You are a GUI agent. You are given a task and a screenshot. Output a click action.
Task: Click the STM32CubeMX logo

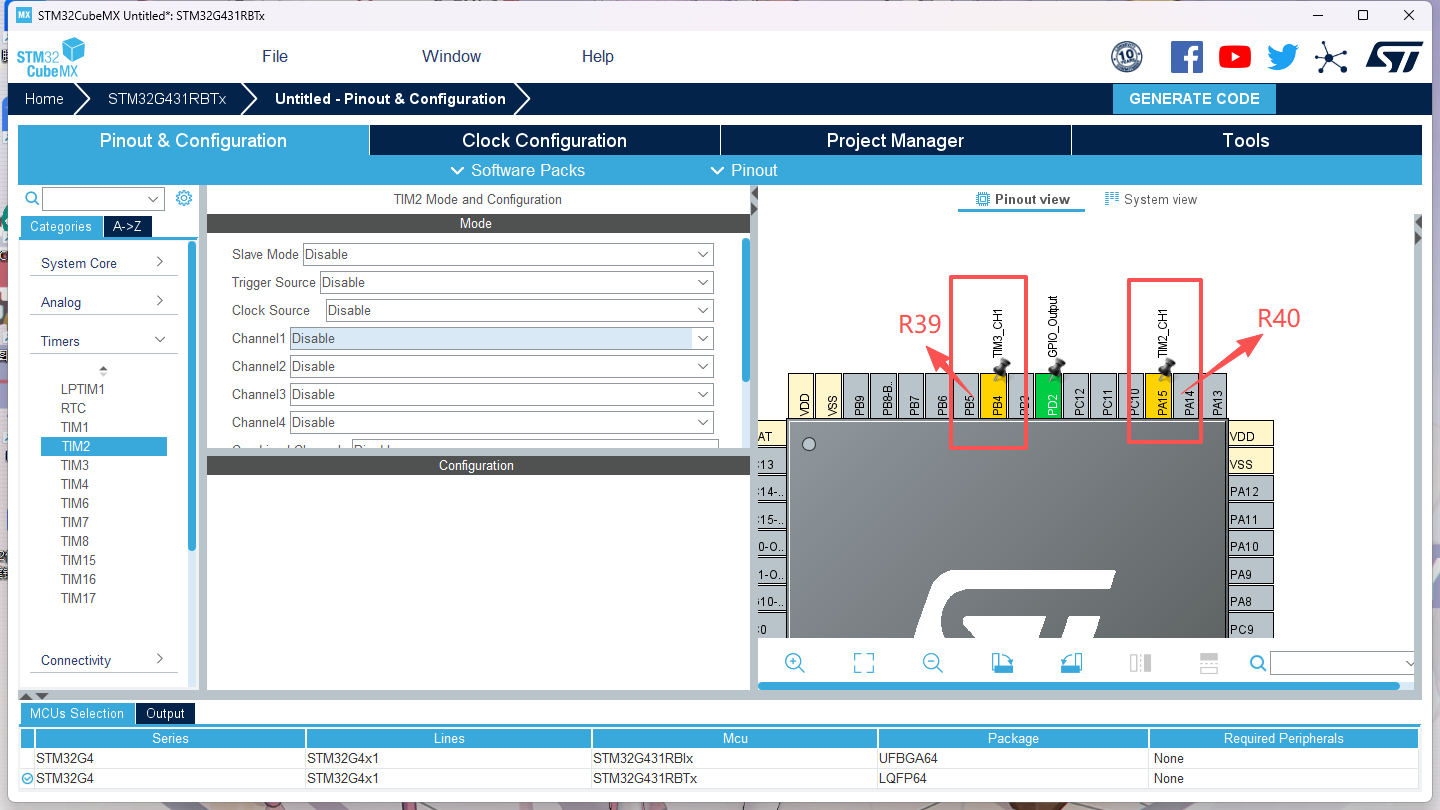tap(50, 58)
